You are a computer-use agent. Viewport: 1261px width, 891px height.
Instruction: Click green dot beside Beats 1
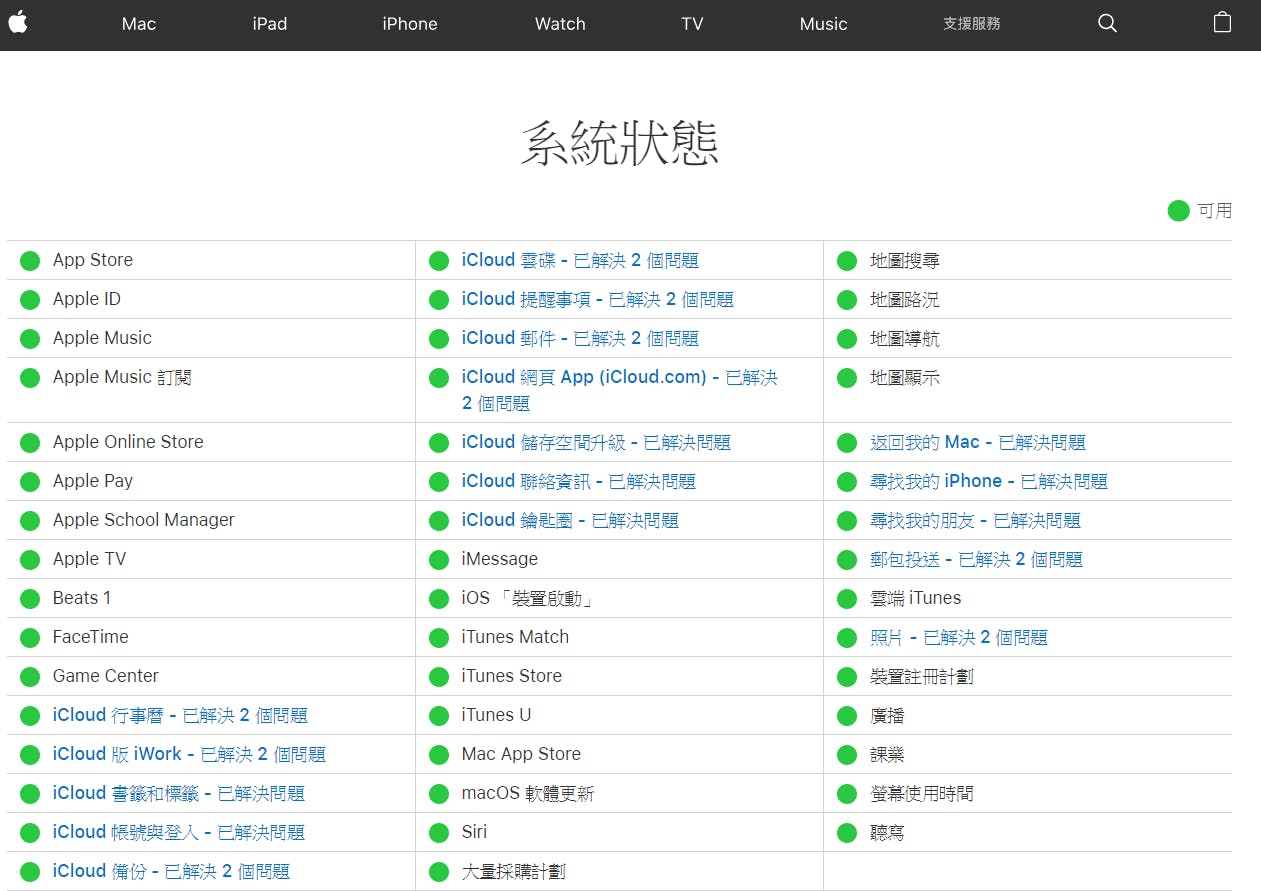[30, 599]
